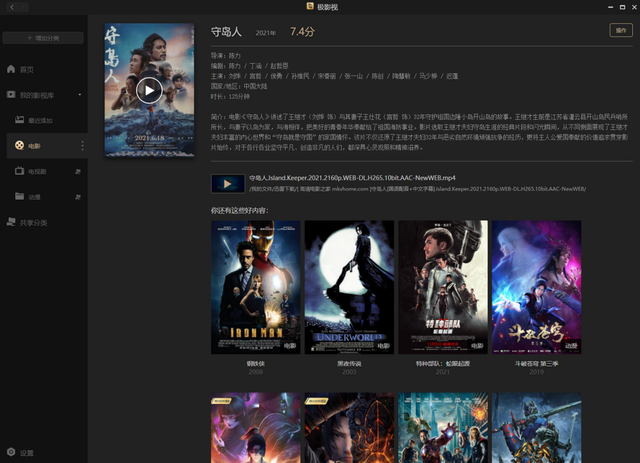Go back using the left arrow

coord(12,7)
